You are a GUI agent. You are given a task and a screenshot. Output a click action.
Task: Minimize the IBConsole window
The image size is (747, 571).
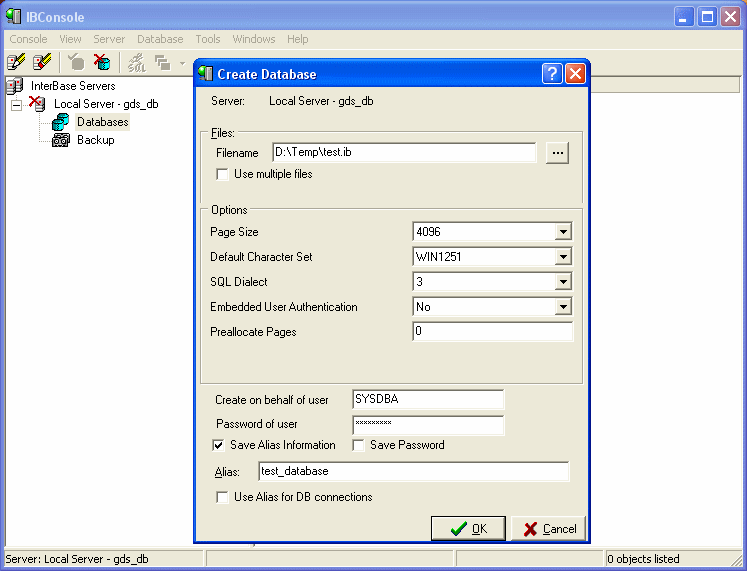(684, 17)
